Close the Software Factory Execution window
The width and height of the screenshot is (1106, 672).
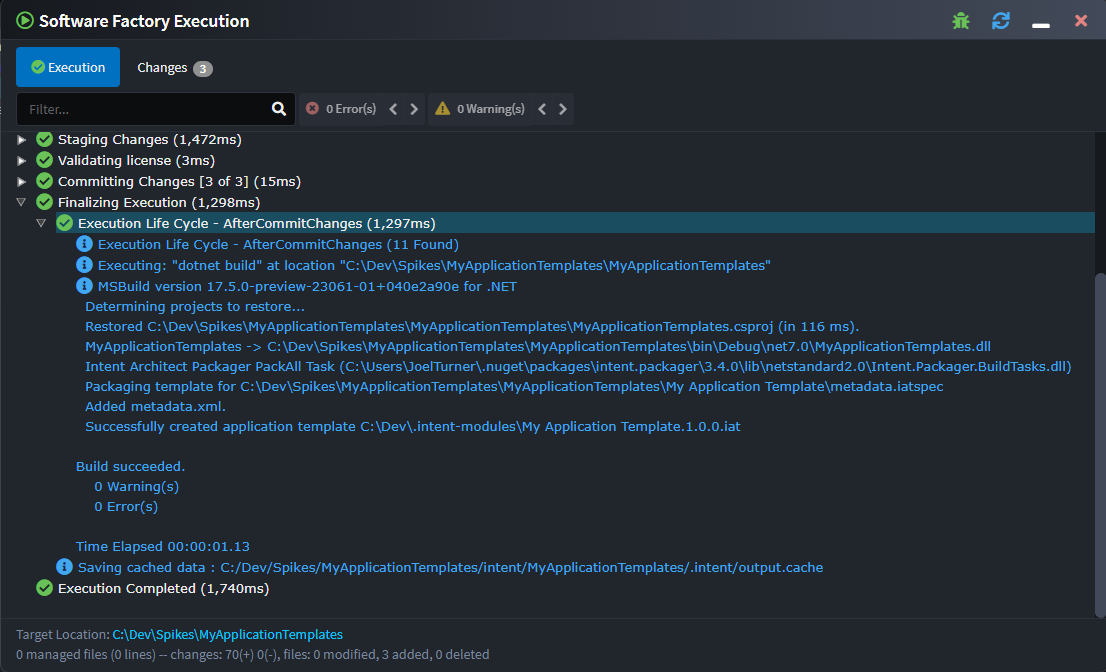point(1081,20)
